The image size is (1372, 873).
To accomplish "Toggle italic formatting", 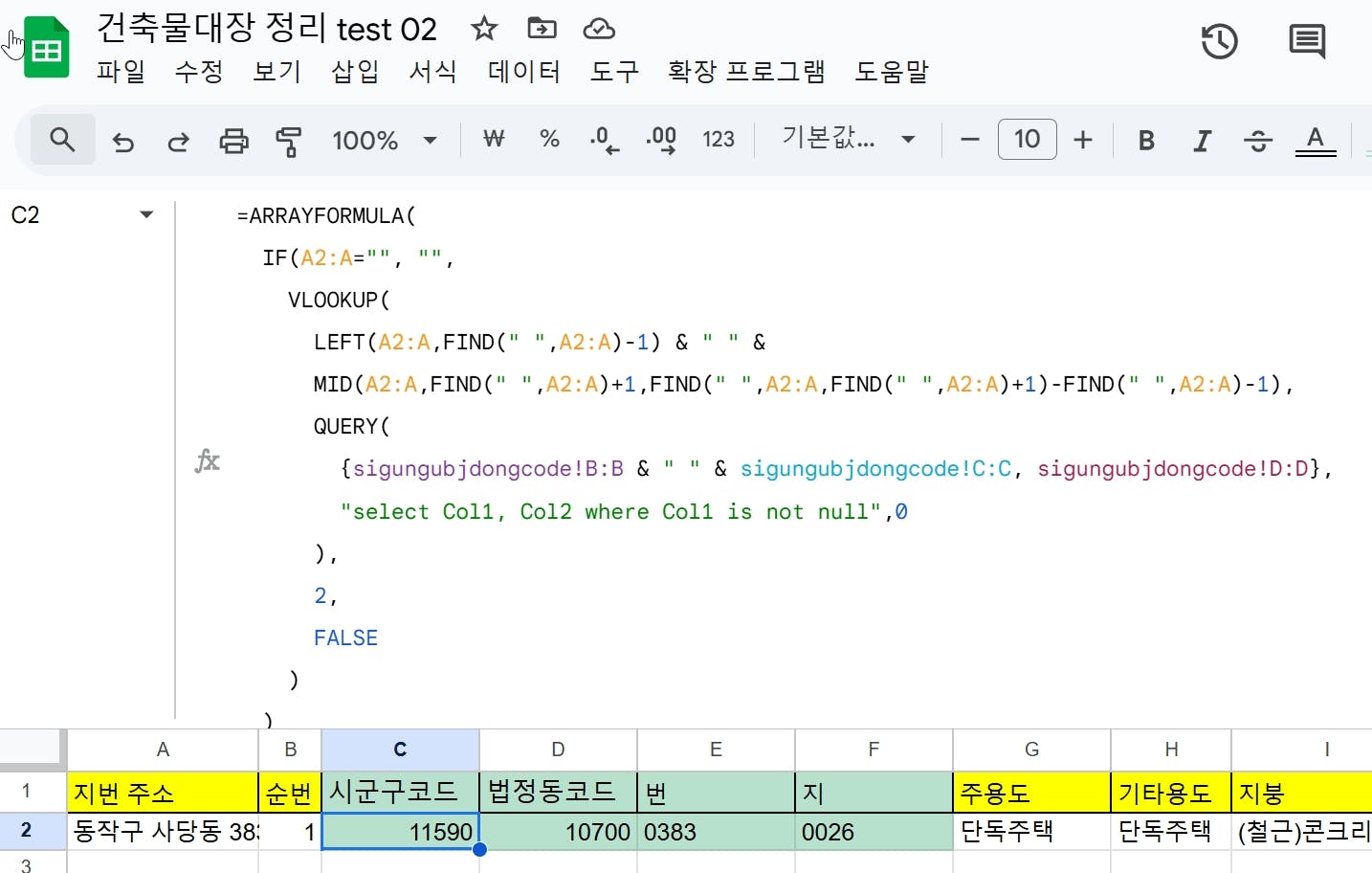I will click(1203, 141).
